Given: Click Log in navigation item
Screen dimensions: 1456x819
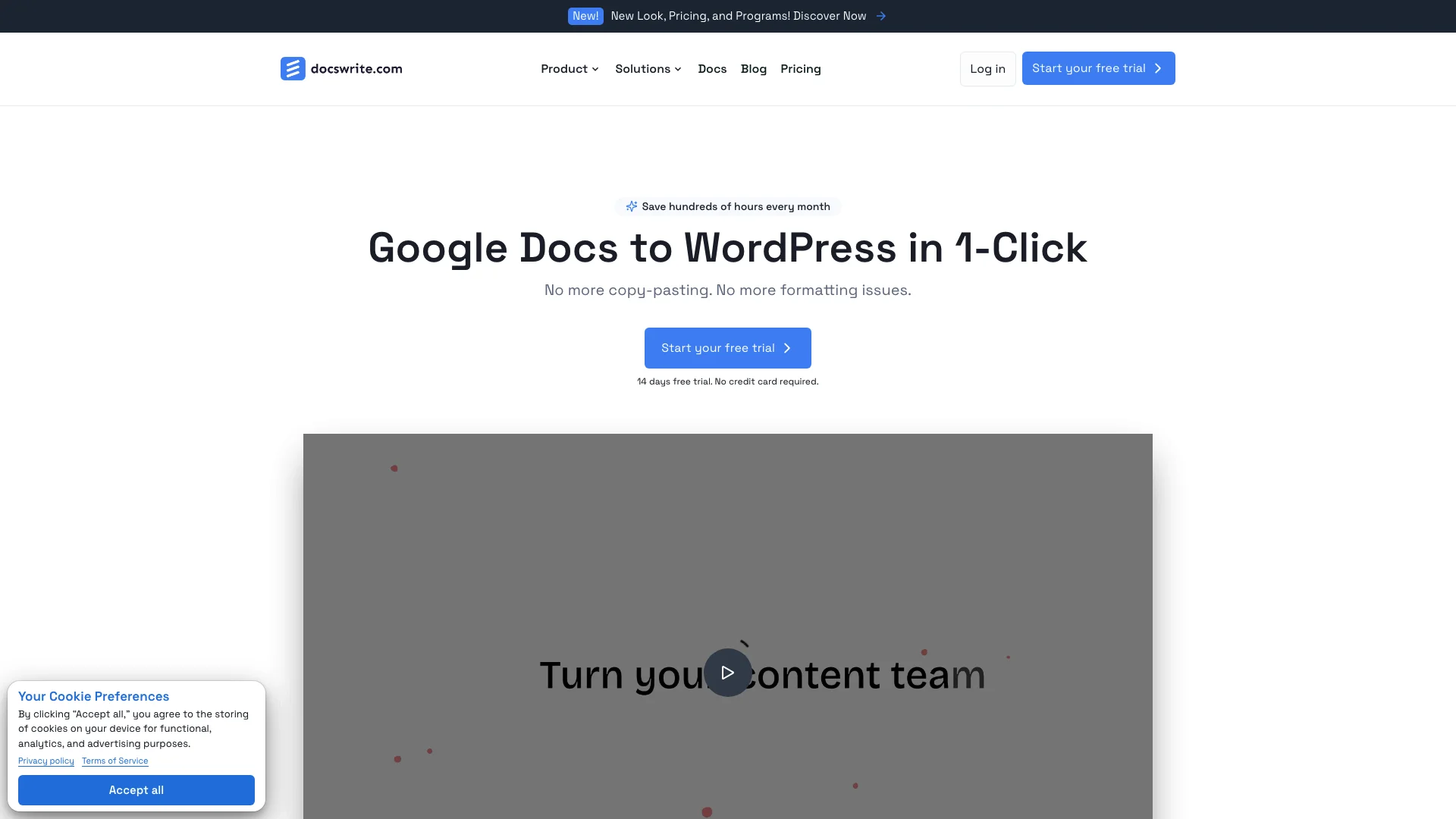Looking at the screenshot, I should pos(987,68).
